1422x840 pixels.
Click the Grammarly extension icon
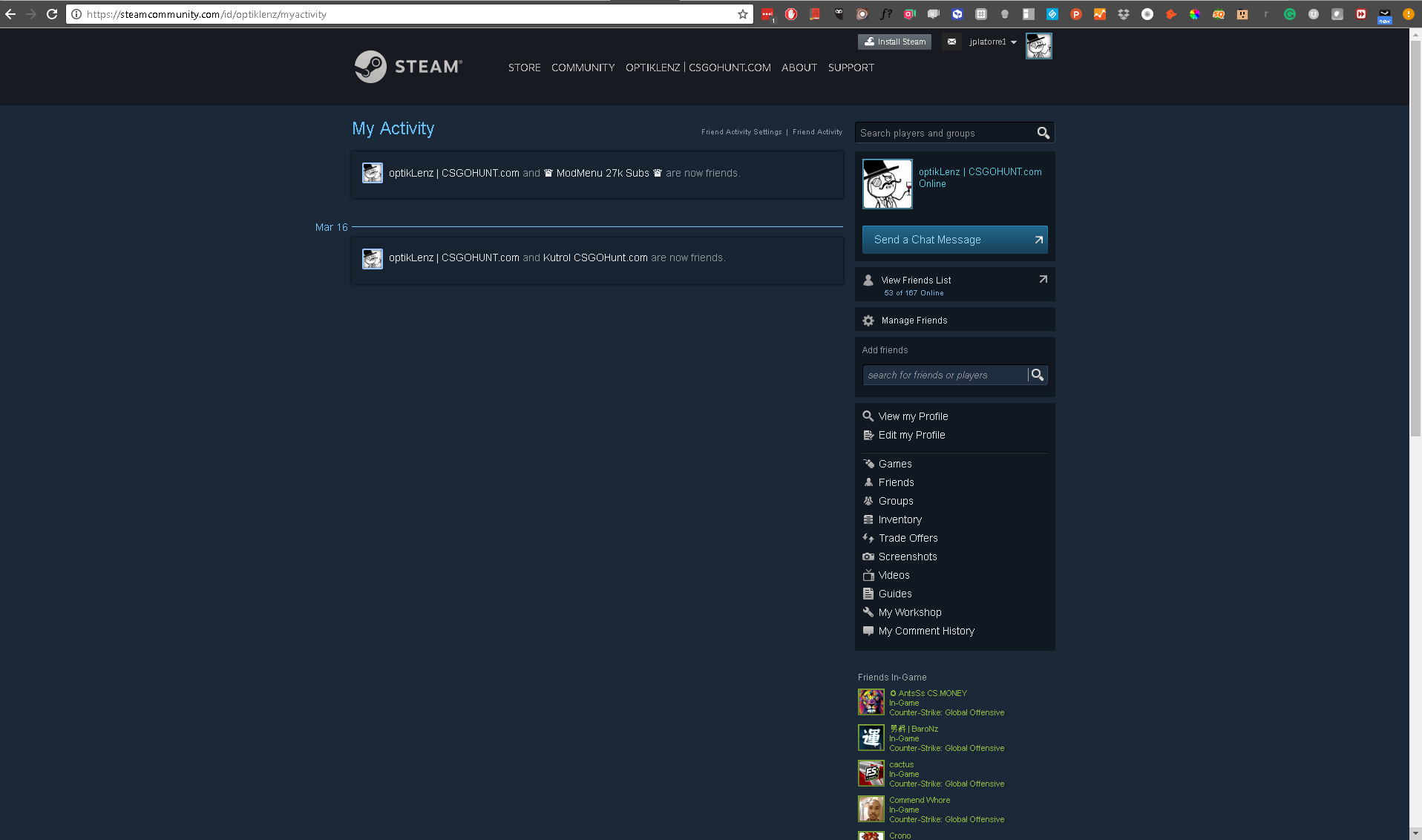tap(1290, 14)
